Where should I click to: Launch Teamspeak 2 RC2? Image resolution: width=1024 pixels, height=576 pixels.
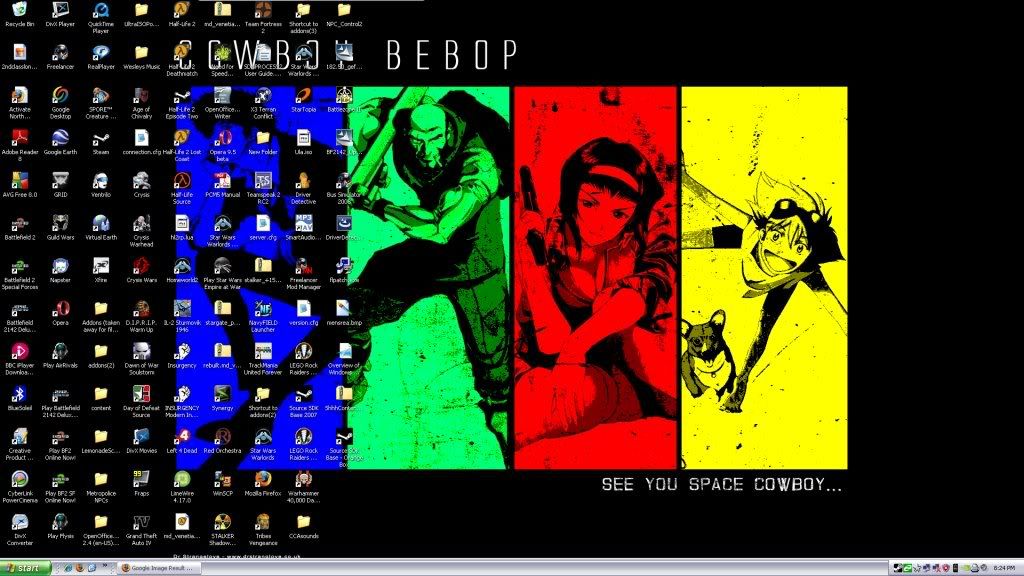click(x=263, y=188)
